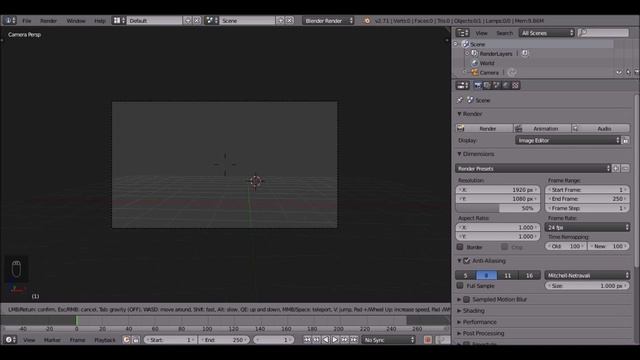Remove a render preset with minus icon
Image resolution: width=640 pixels, height=360 pixels.
(x=625, y=168)
